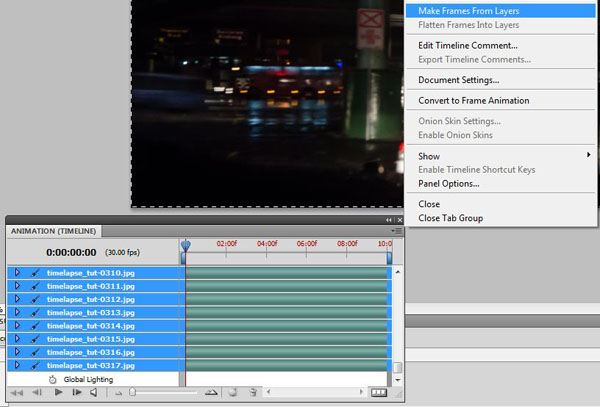Select Edit Timeline Comment menu item
This screenshot has width=600, height=407.
point(501,45)
